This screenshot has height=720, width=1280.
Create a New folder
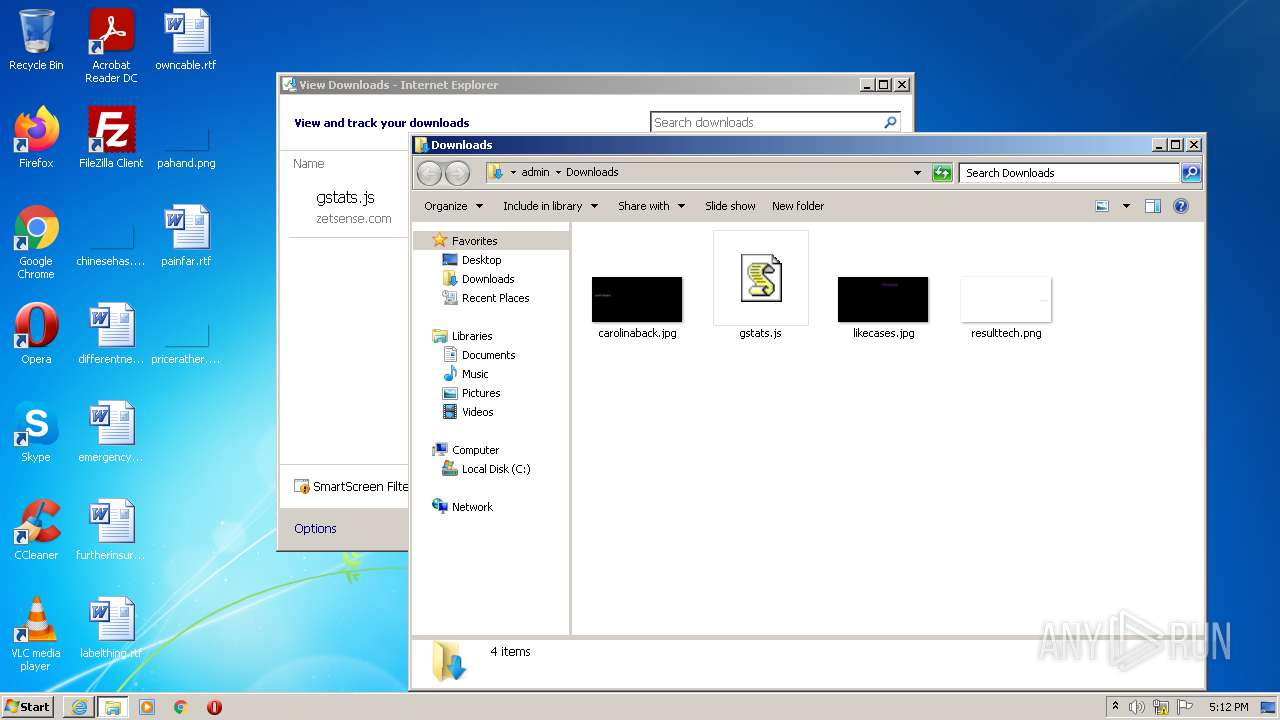798,206
